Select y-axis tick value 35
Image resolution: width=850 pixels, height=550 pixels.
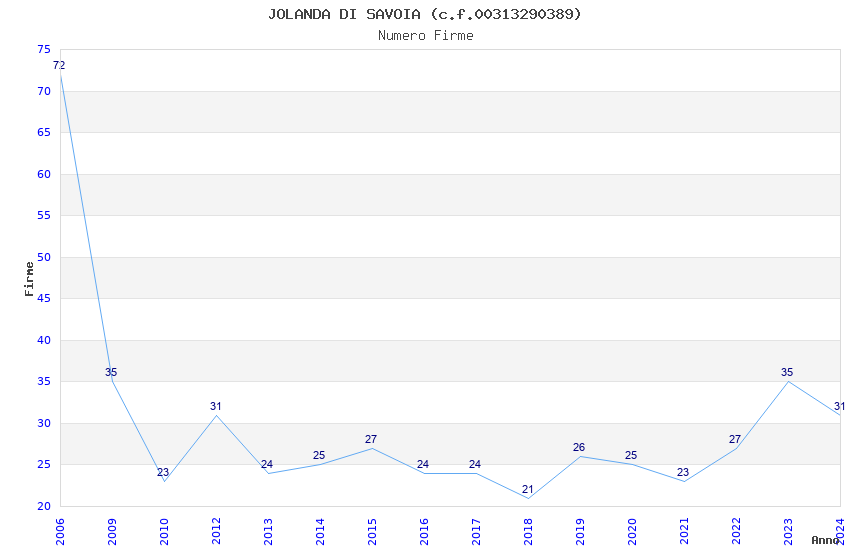pos(44,381)
